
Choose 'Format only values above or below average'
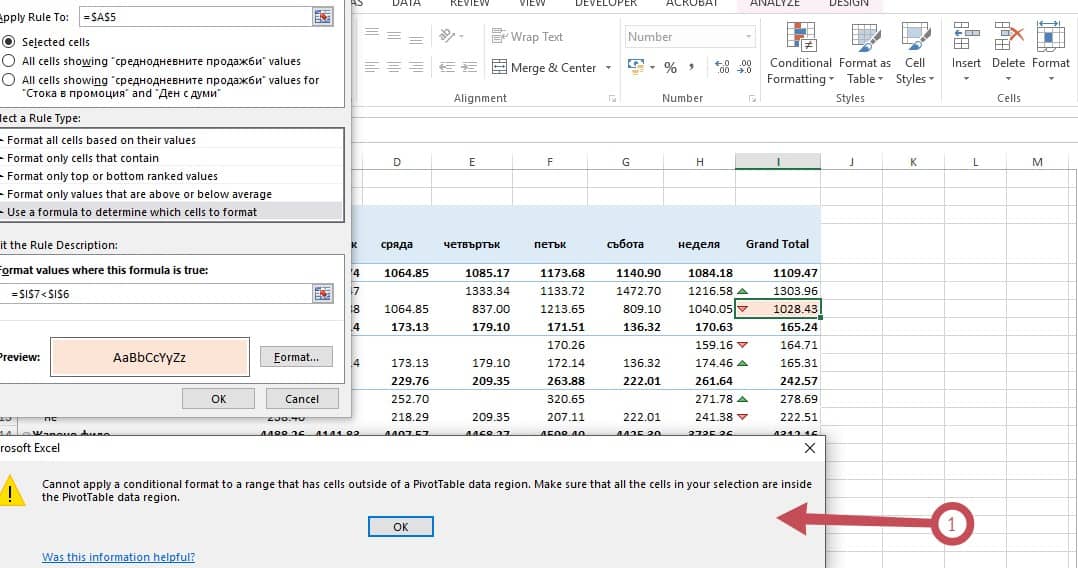pyautogui.click(x=171, y=194)
